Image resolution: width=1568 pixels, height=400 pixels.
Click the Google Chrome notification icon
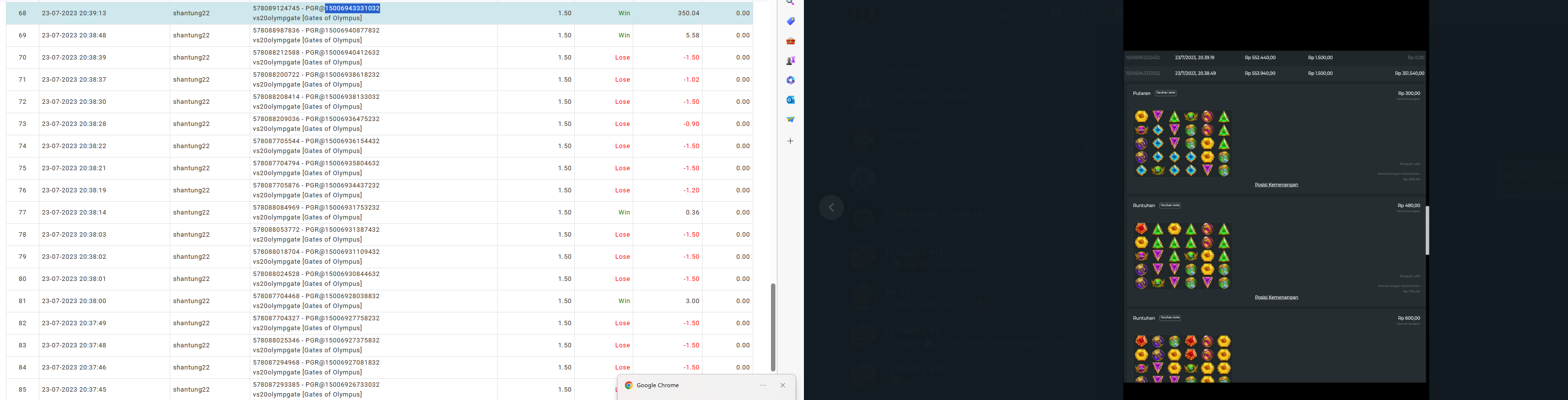click(x=629, y=385)
